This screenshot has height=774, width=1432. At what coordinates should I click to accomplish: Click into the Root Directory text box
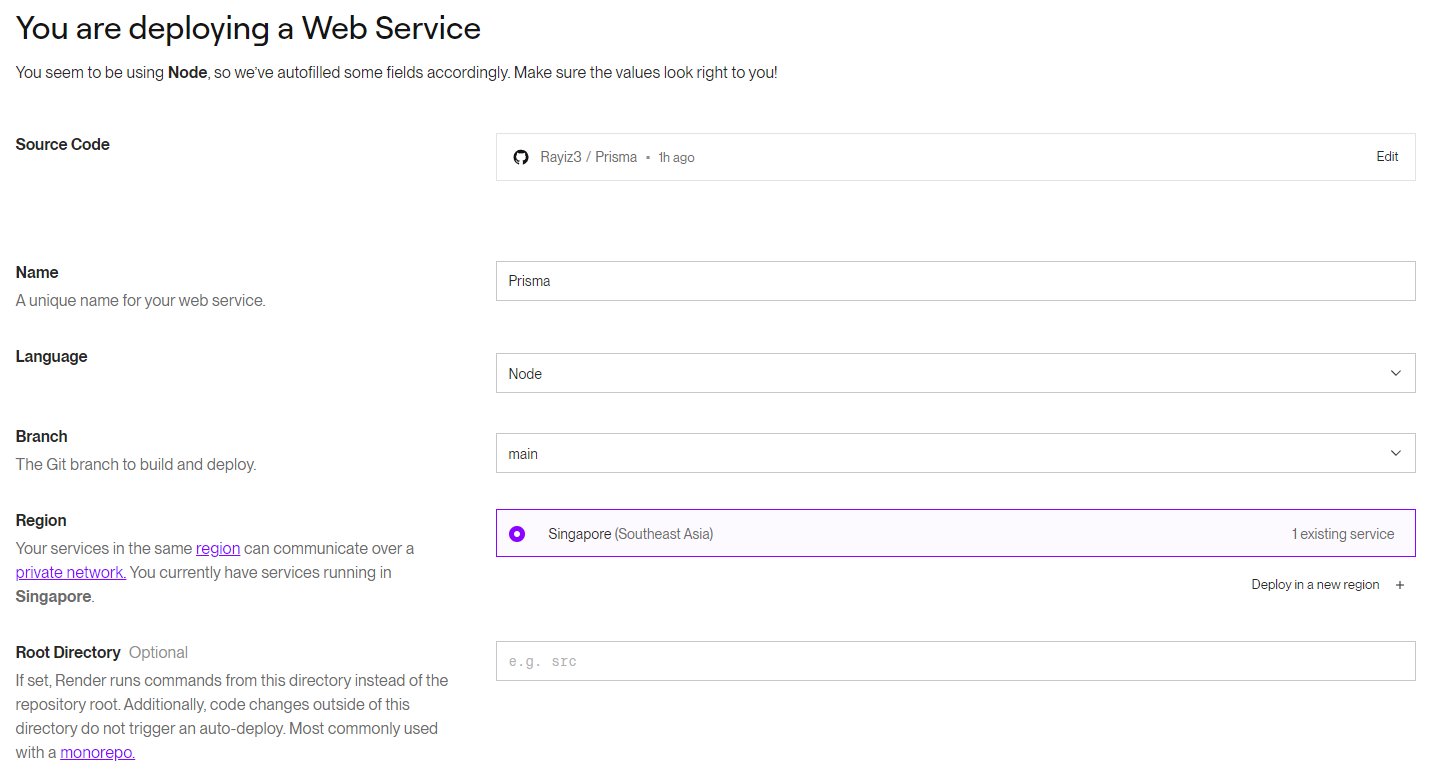click(x=954, y=661)
